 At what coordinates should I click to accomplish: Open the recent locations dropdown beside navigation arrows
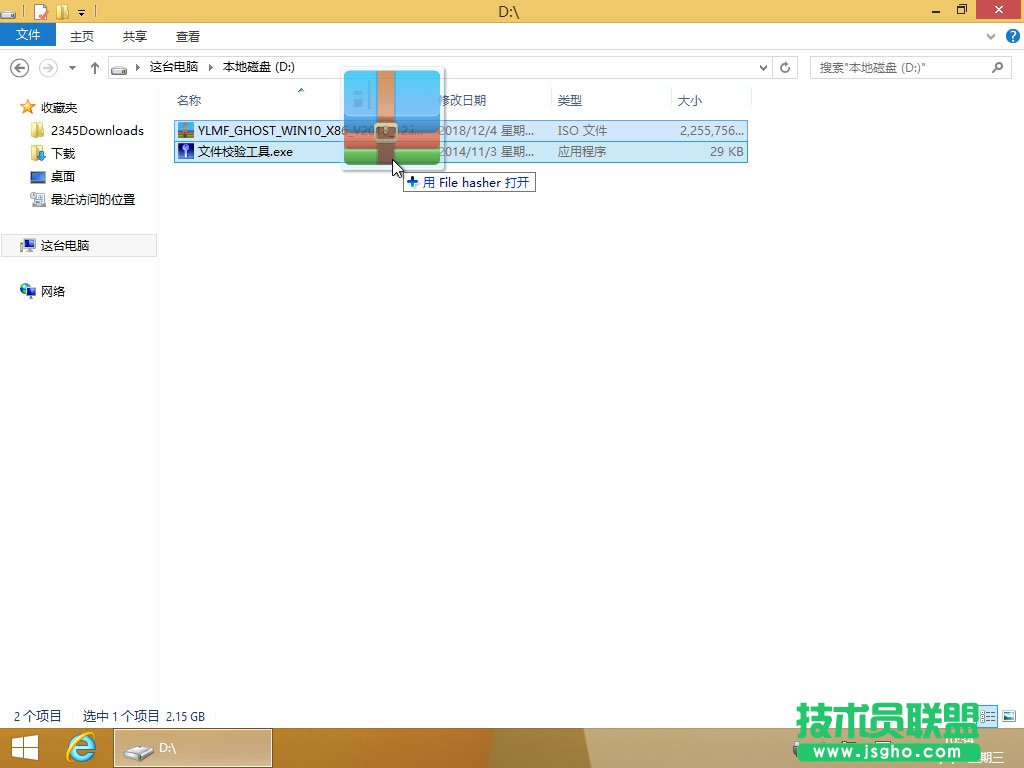pos(70,67)
